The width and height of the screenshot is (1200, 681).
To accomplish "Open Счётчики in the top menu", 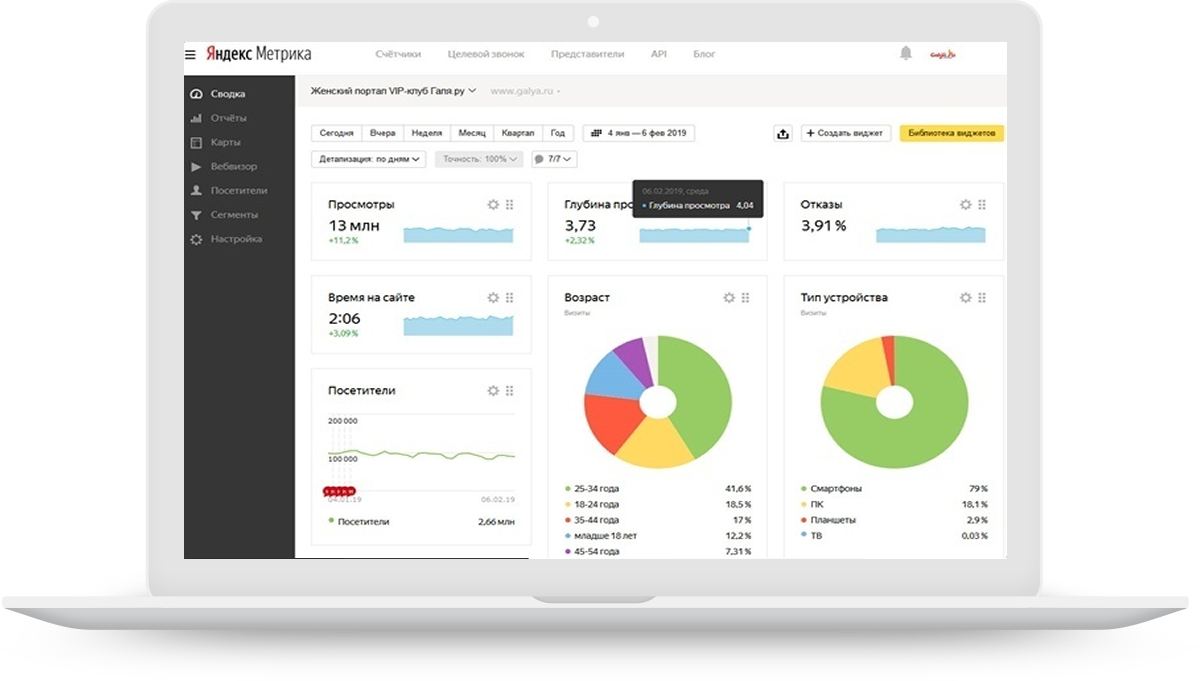I will (398, 54).
